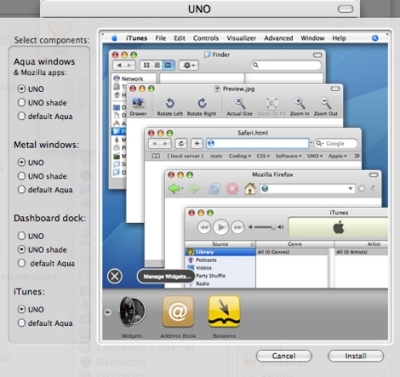Open the Edit menu
The image size is (400, 377).
pos(179,38)
